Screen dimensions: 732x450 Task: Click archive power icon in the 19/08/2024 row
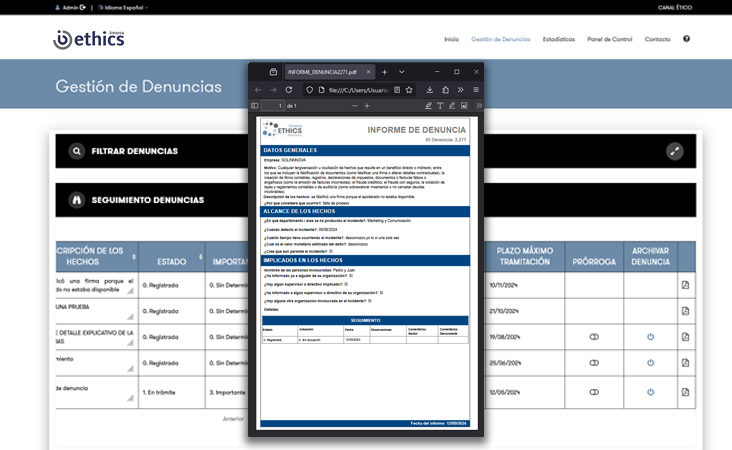click(650, 336)
